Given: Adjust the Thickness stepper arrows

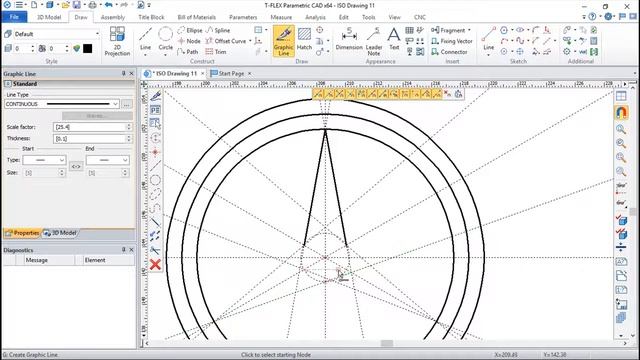Looking at the screenshot, I should tap(129, 139).
